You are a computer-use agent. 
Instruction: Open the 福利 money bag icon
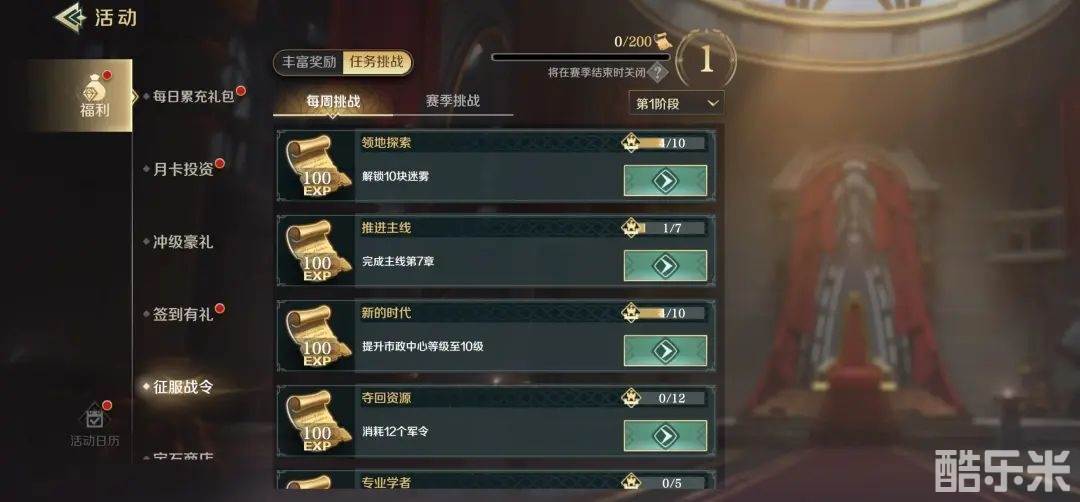[94, 88]
